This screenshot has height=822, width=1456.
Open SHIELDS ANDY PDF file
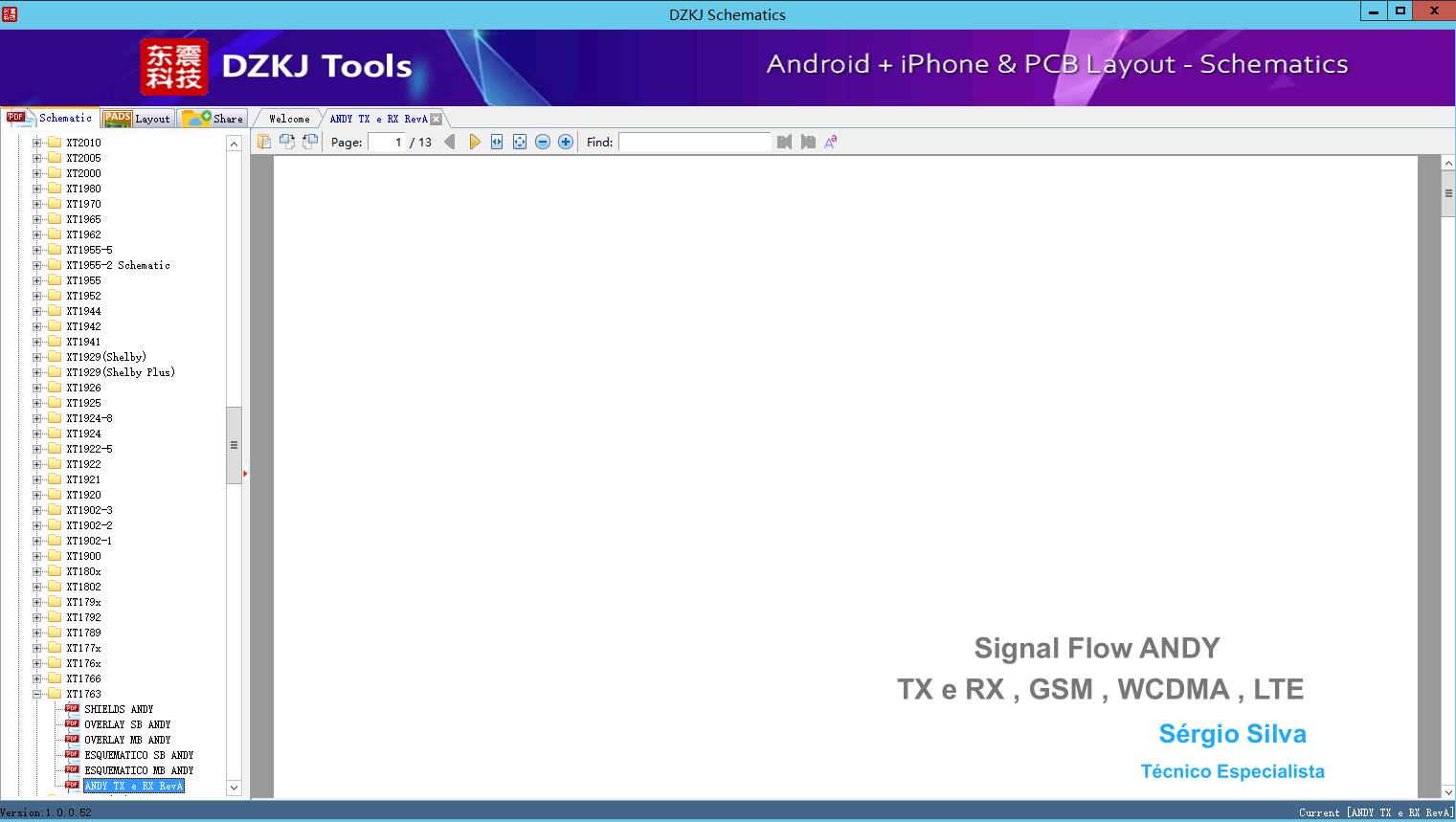pos(119,709)
